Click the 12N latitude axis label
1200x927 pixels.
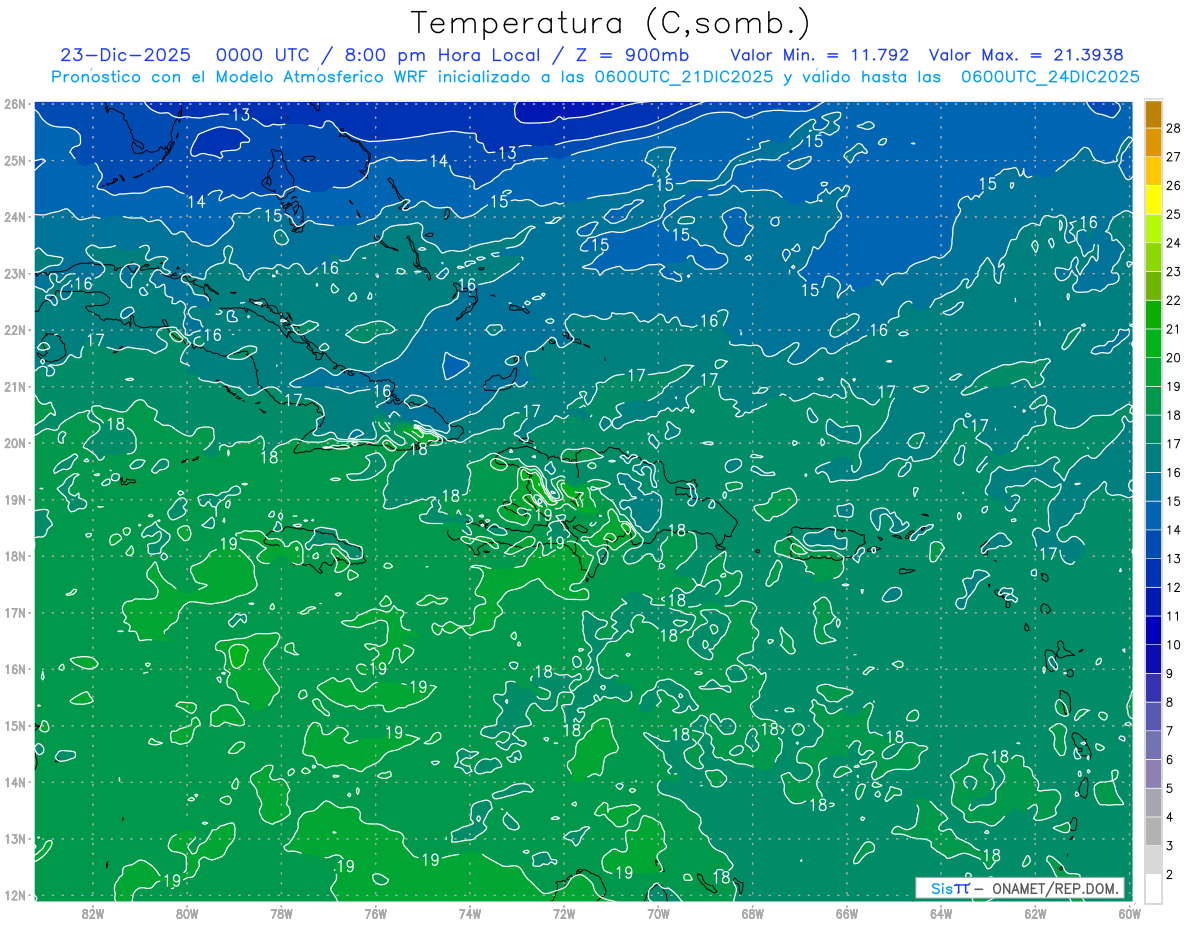15,895
